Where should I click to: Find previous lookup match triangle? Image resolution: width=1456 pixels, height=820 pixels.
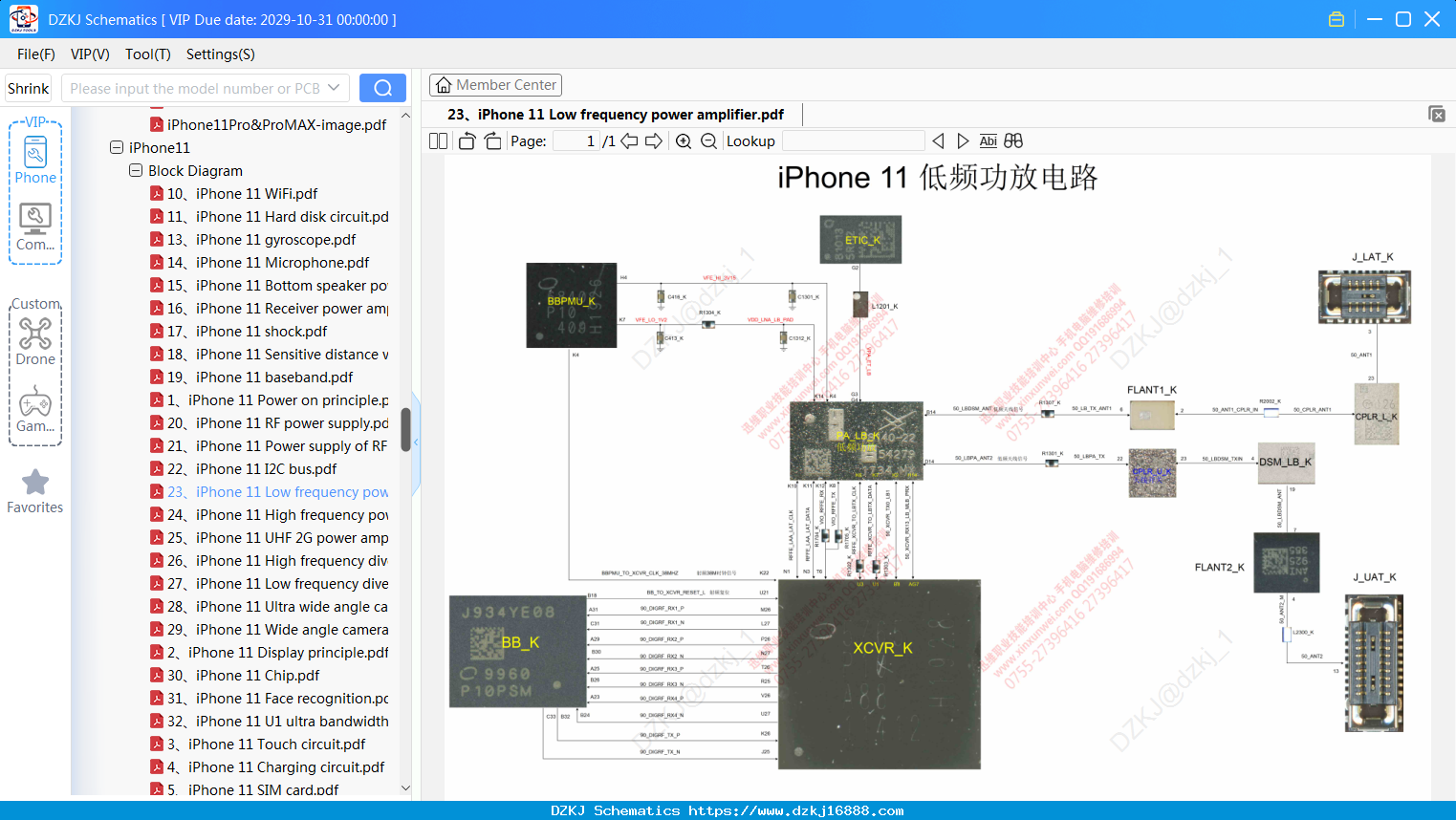pos(938,141)
